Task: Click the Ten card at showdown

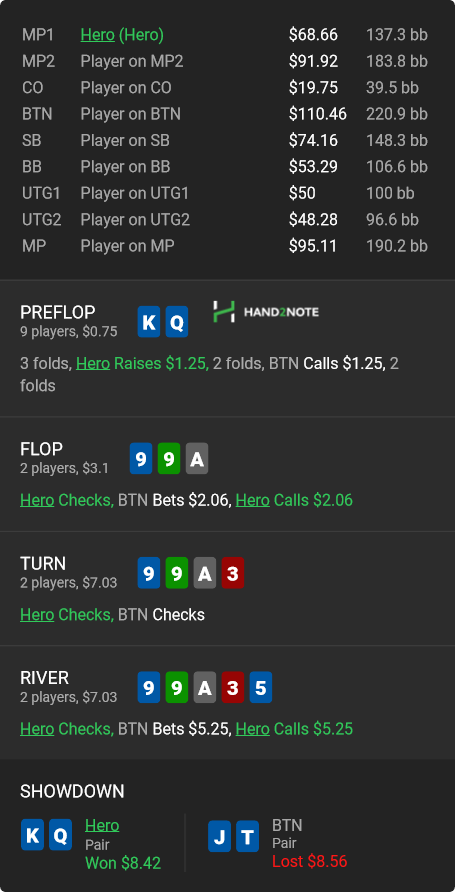Action: click(247, 836)
